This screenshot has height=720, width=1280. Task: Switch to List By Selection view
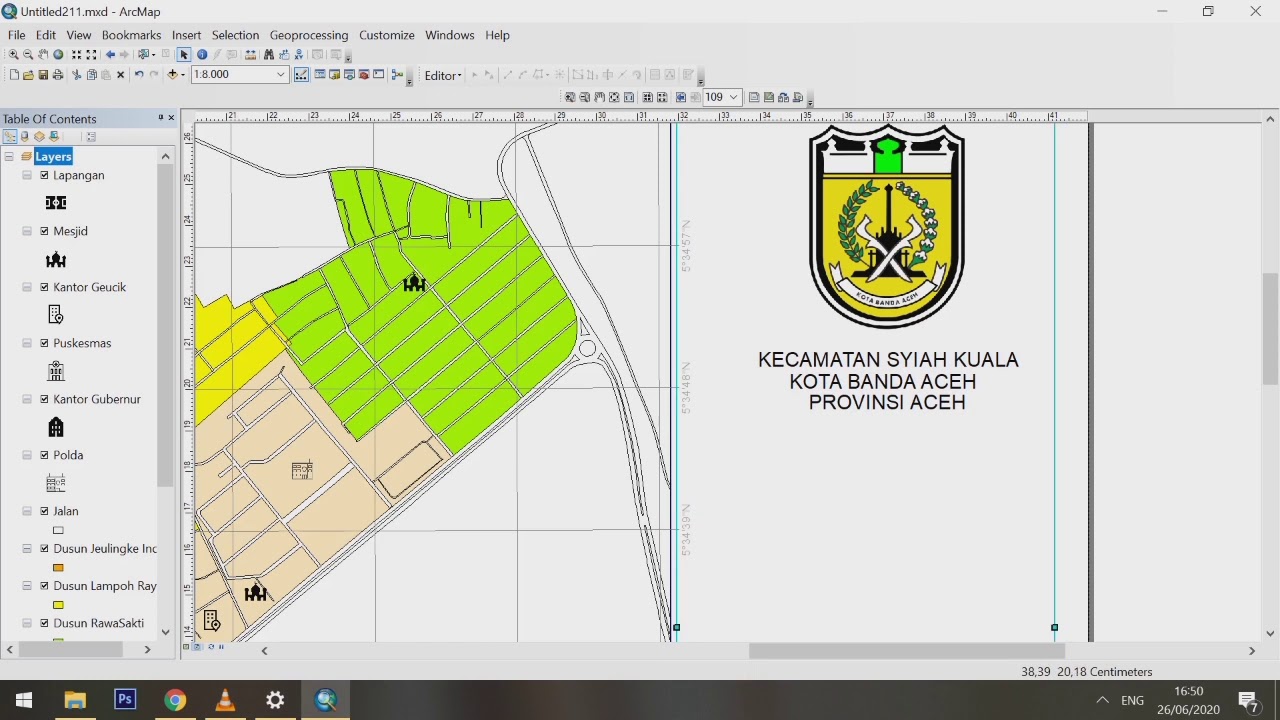coord(54,137)
